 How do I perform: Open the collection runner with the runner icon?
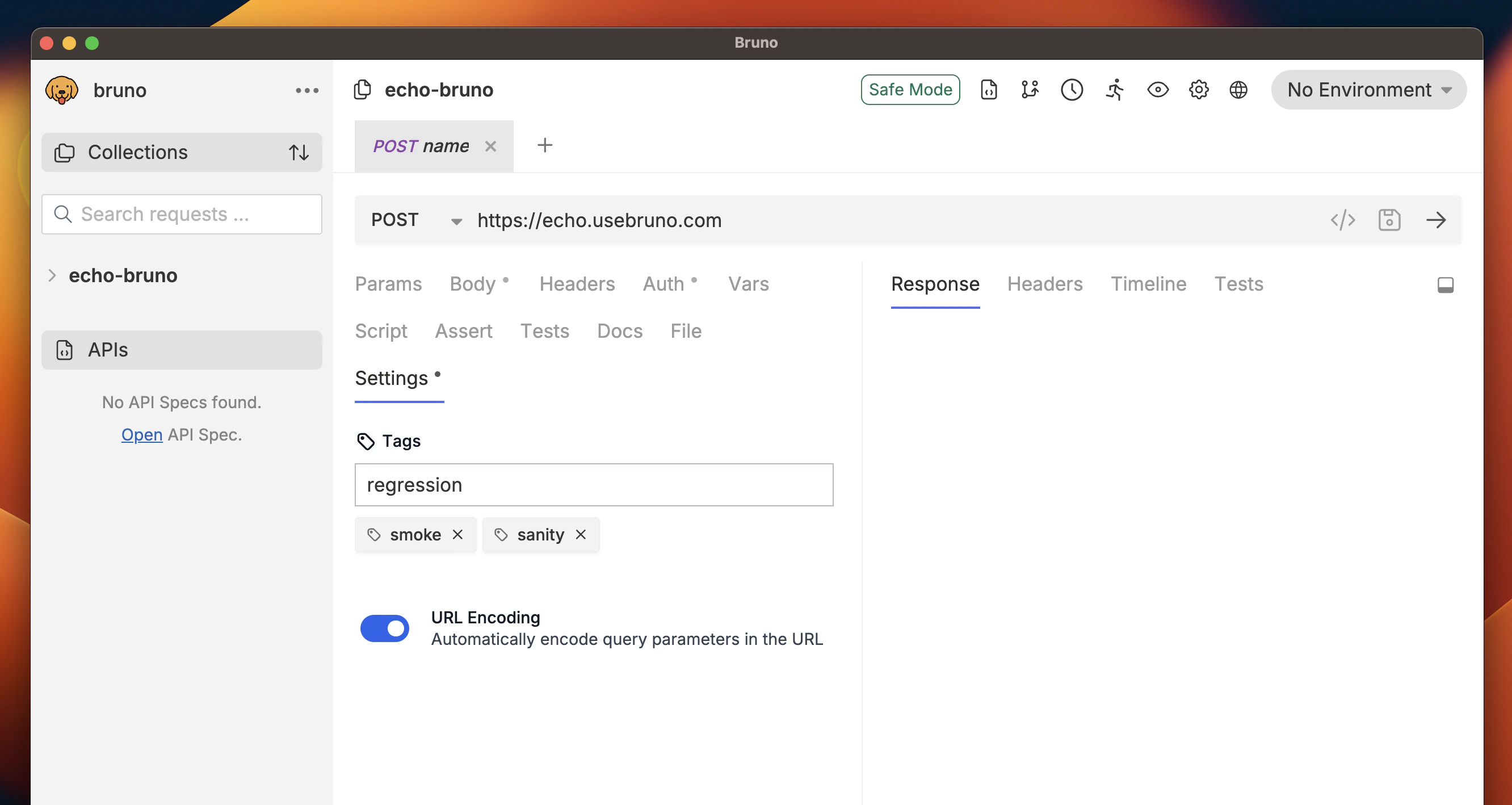pyautogui.click(x=1115, y=90)
